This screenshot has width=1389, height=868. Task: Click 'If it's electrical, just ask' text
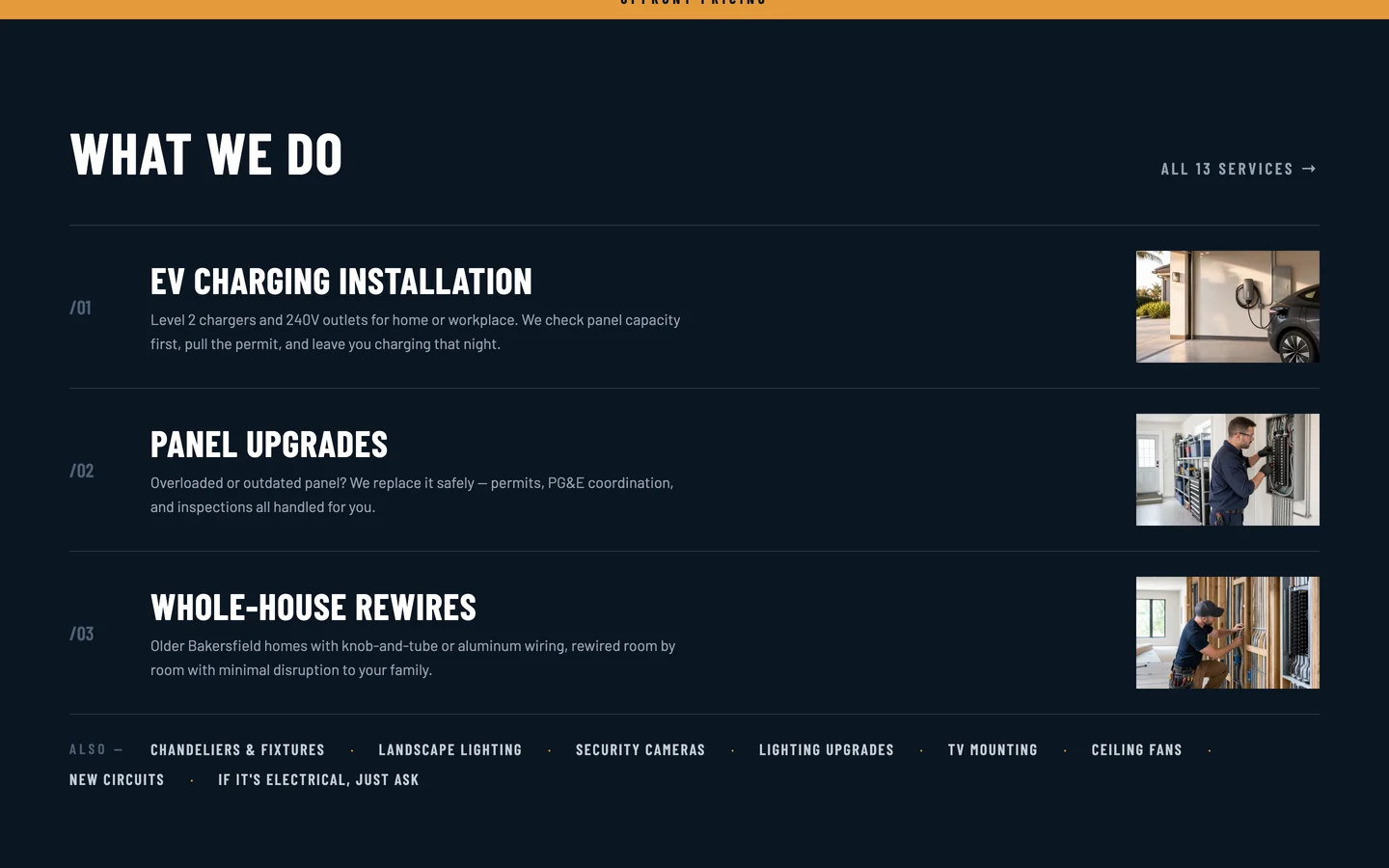coord(318,779)
